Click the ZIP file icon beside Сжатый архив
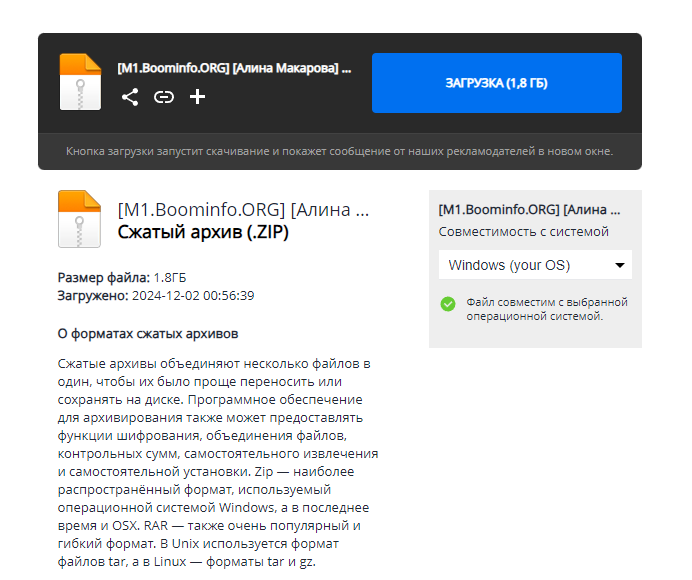 [79, 219]
